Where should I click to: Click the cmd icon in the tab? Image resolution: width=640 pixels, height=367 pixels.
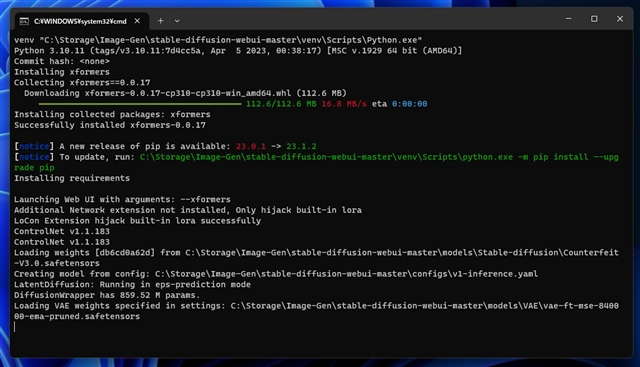24,21
